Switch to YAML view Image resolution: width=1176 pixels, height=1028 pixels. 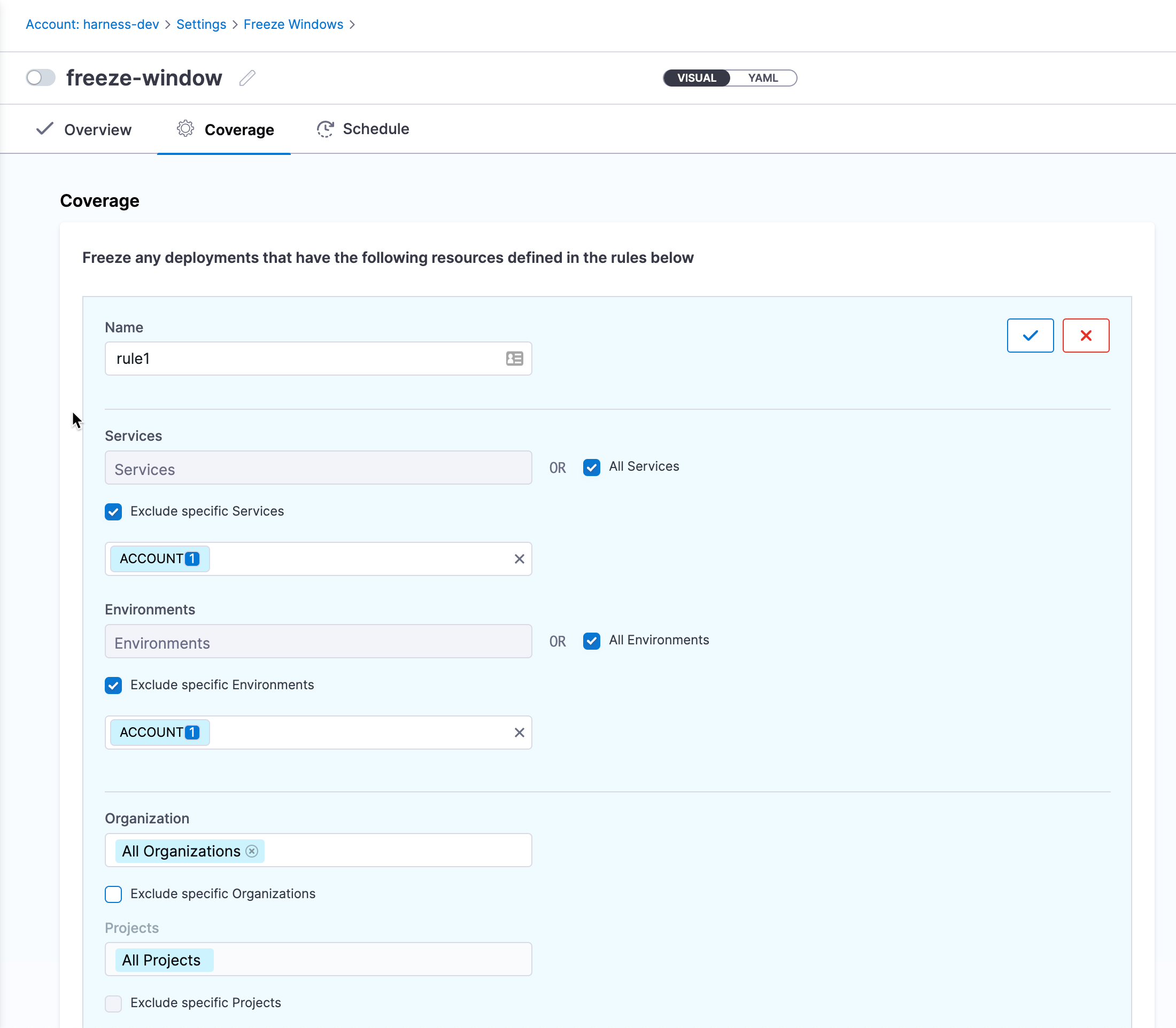762,78
